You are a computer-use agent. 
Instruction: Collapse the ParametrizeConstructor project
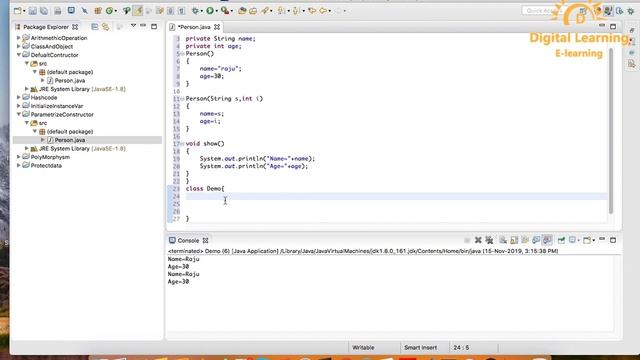pos(18,114)
